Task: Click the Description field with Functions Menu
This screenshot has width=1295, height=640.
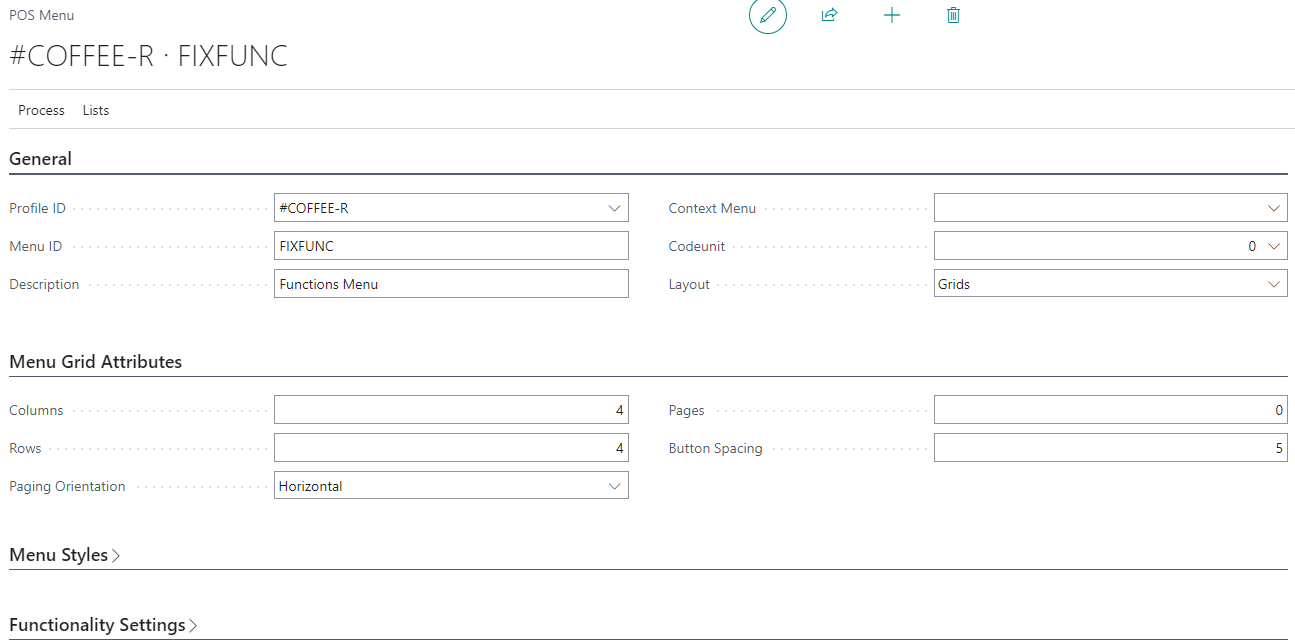Action: [450, 284]
